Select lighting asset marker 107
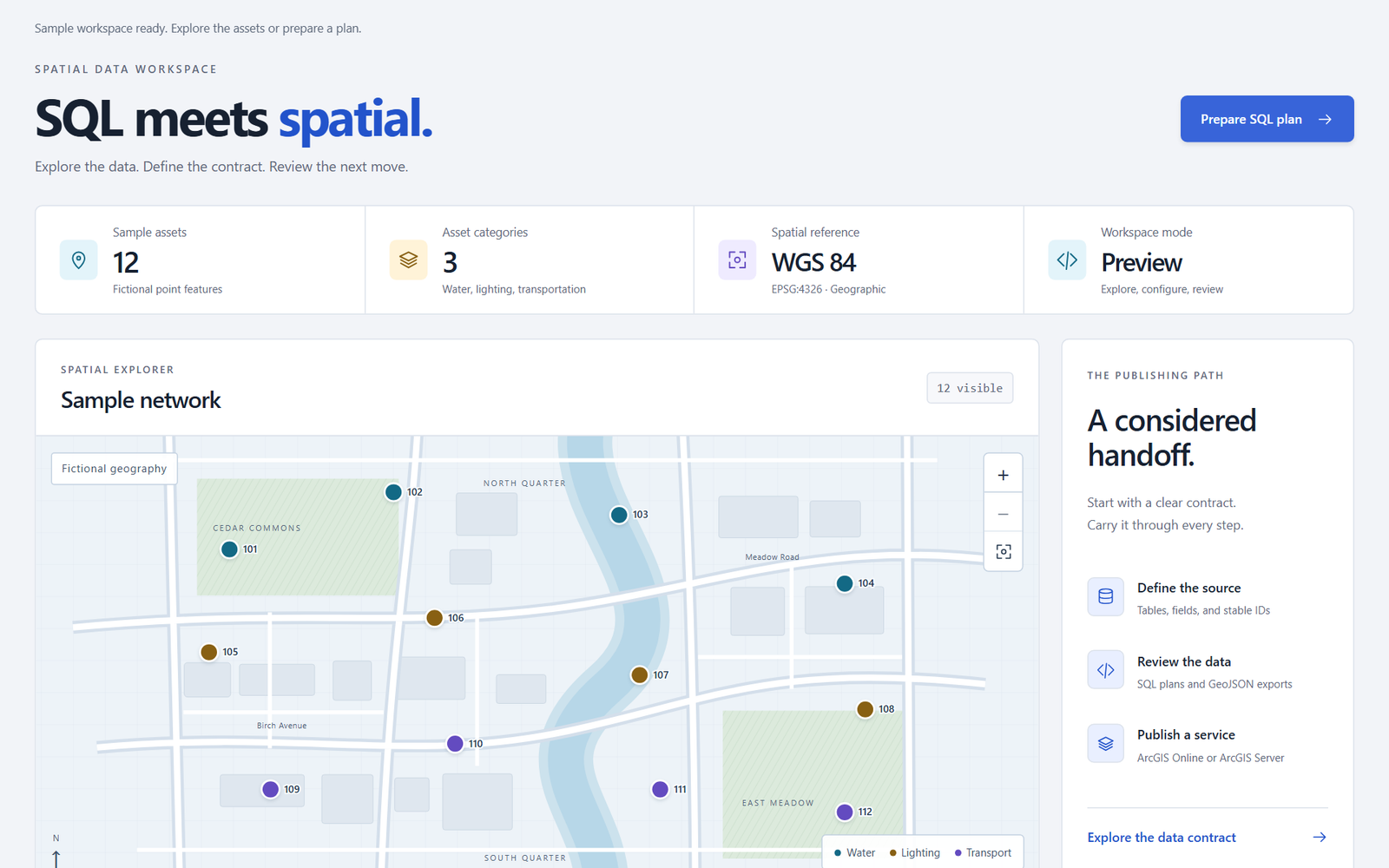This screenshot has width=1389, height=868. (x=640, y=675)
